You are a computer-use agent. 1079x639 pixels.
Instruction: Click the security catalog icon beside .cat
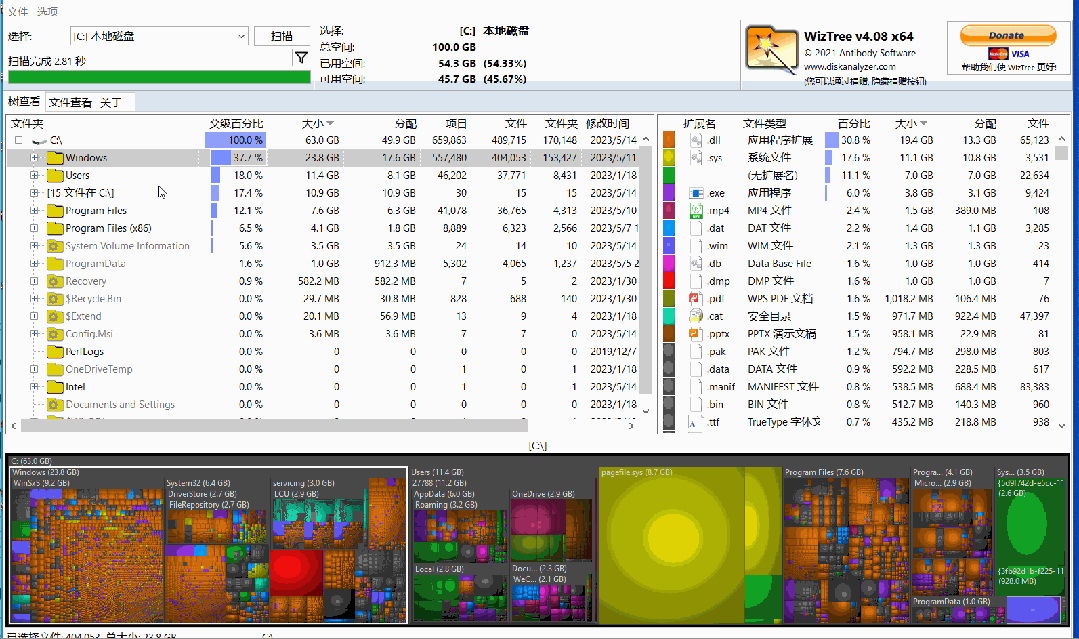[694, 316]
